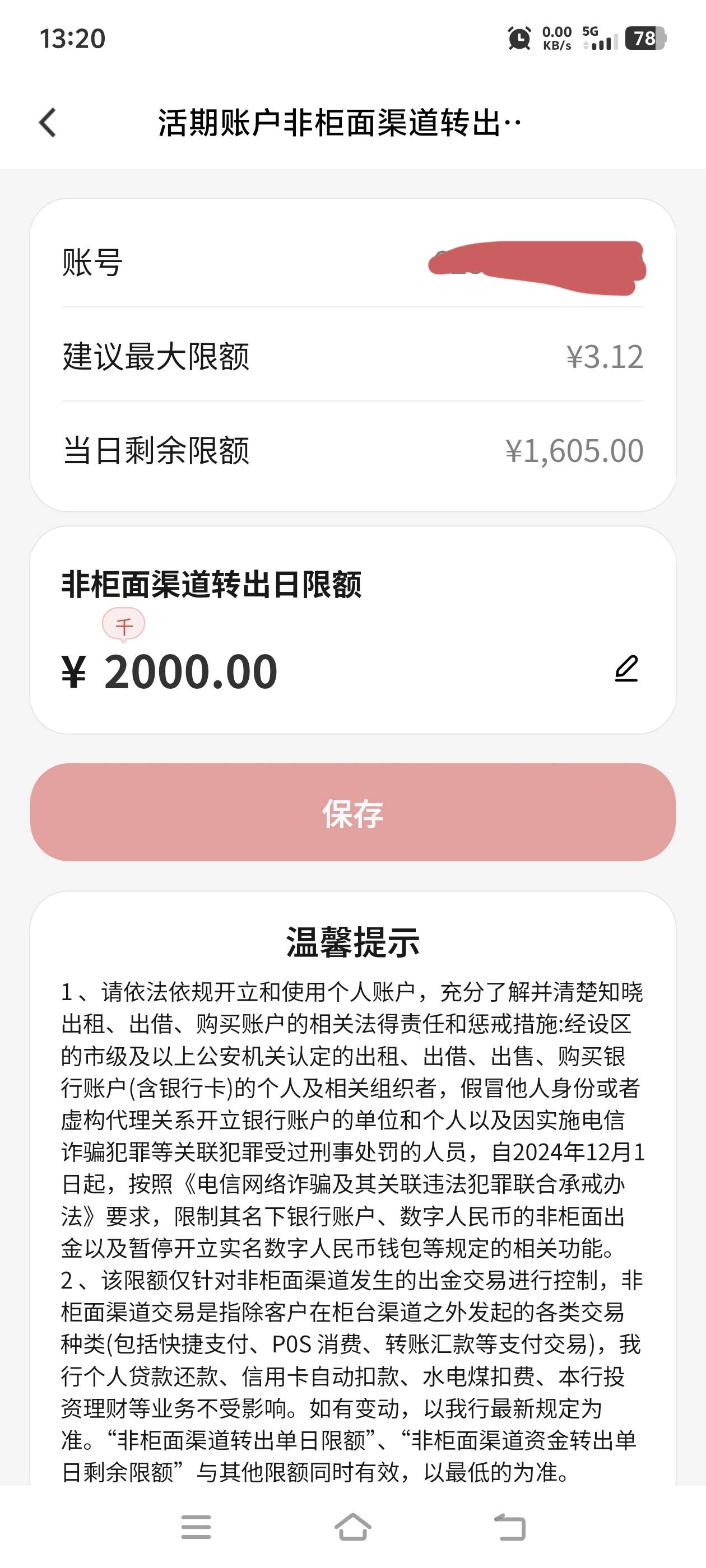Viewport: 706px width, 1568px height.
Task: Tap the ¥1,605.00 remaining limit value
Action: tap(574, 451)
